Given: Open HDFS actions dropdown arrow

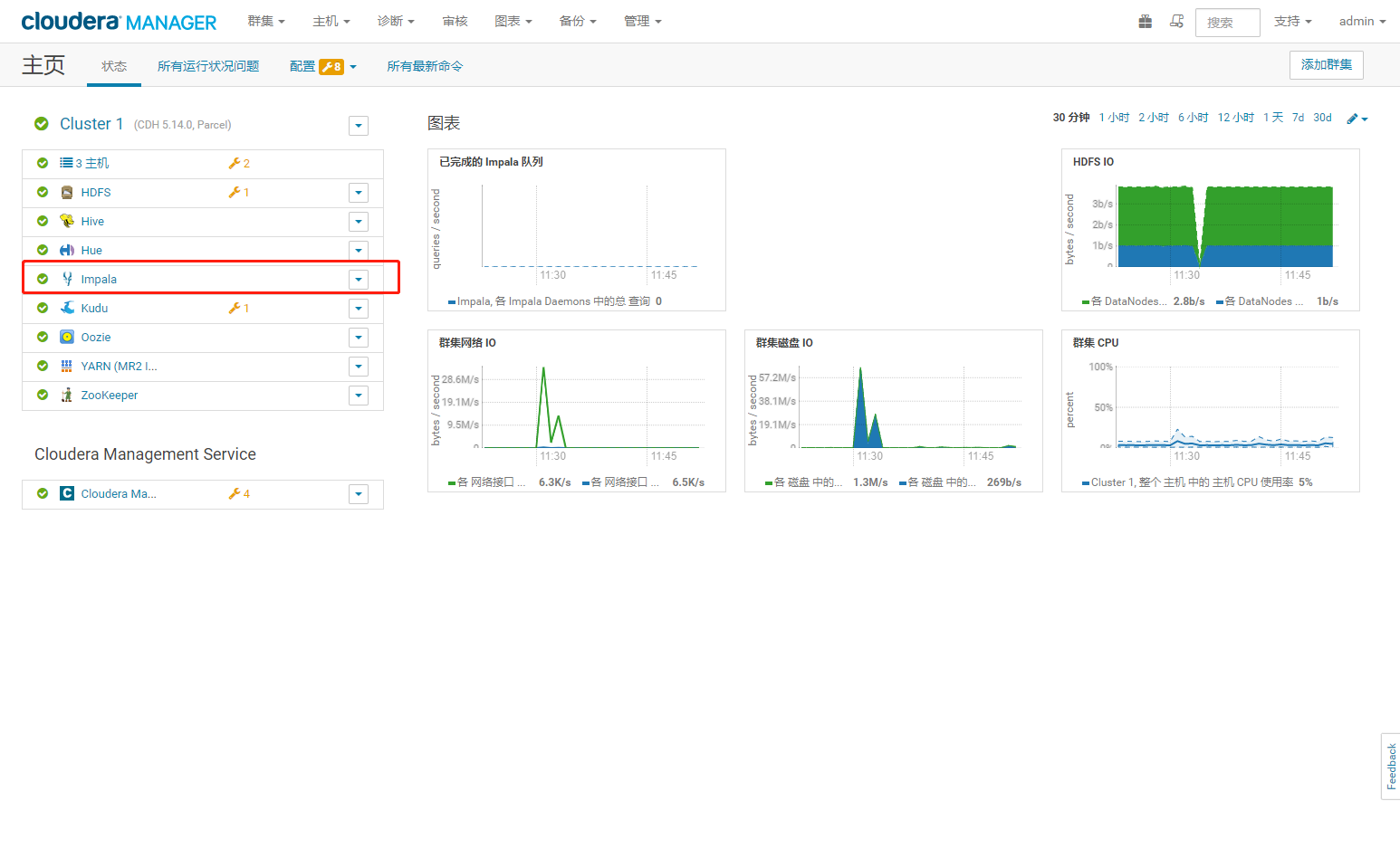Looking at the screenshot, I should (x=359, y=193).
